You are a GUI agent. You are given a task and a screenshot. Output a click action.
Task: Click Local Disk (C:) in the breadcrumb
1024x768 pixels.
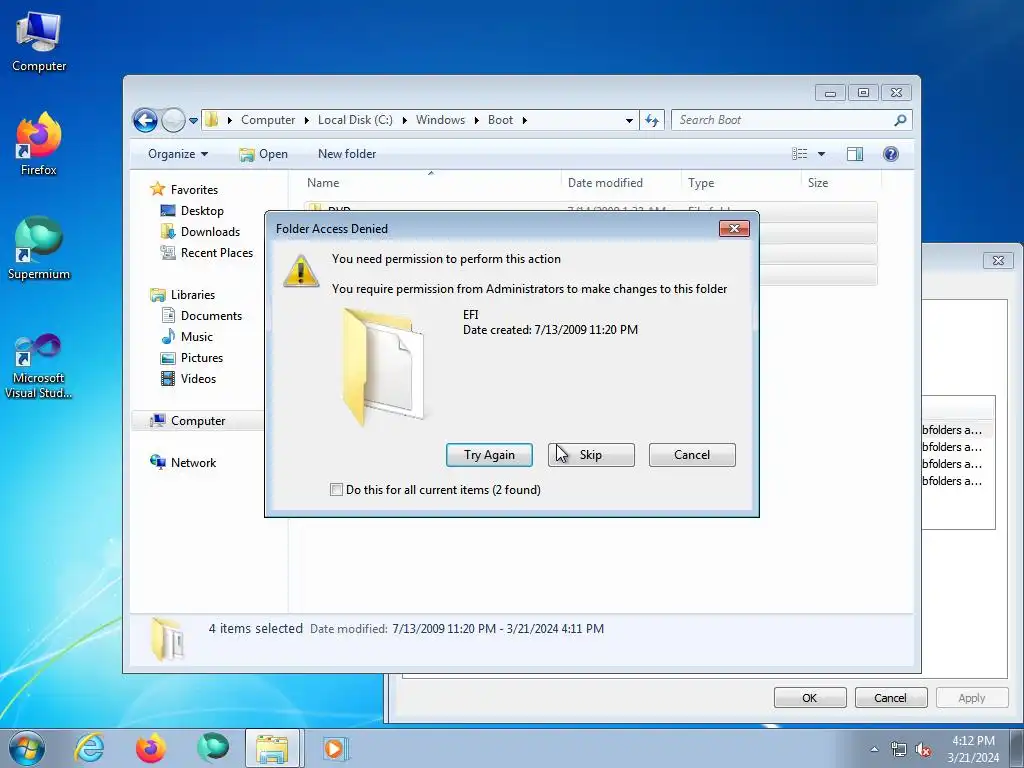coord(355,120)
